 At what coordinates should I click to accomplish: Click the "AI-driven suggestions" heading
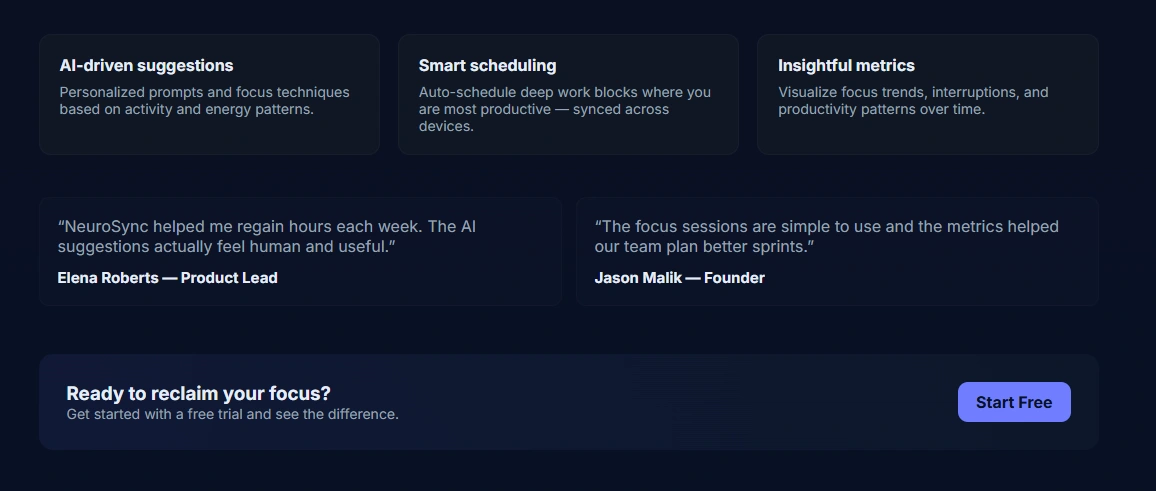146,65
